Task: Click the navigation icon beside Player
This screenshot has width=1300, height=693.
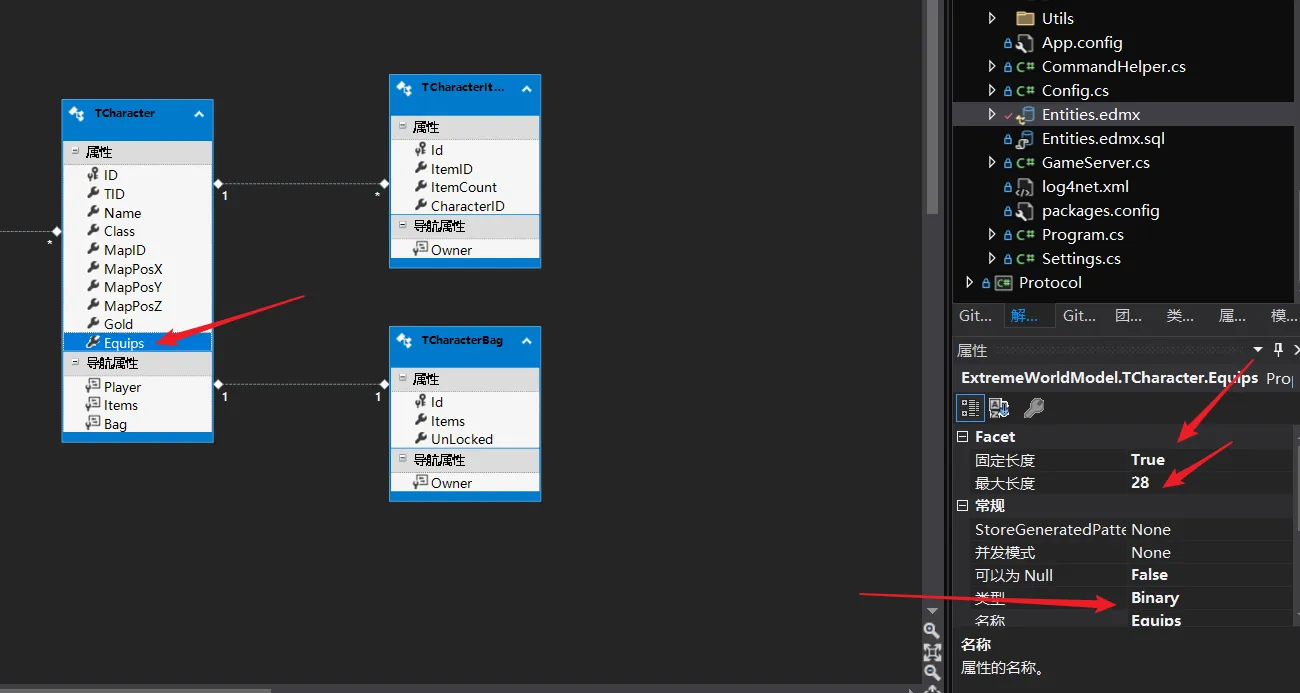Action: (x=94, y=387)
